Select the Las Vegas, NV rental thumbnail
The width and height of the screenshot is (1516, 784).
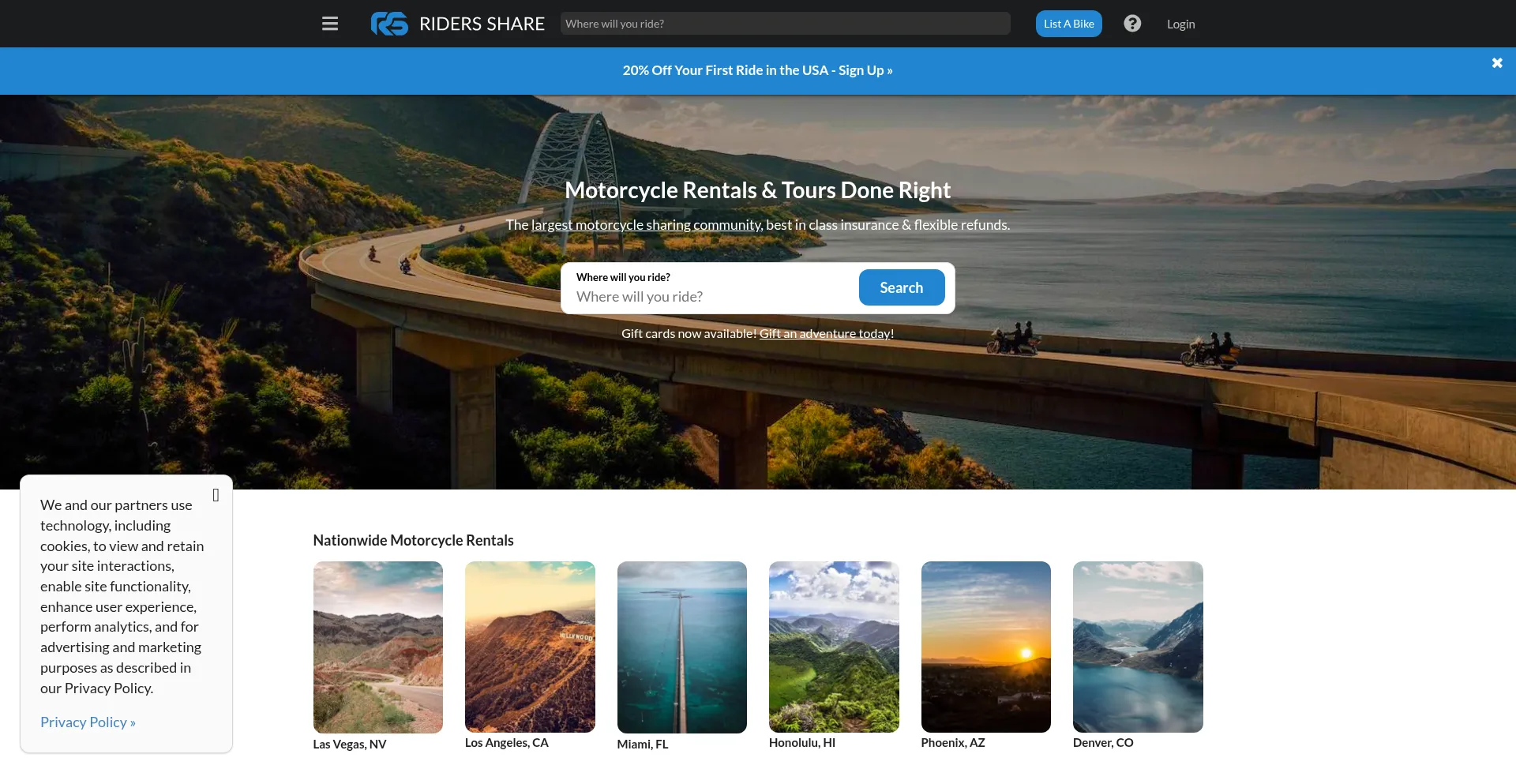click(x=378, y=647)
